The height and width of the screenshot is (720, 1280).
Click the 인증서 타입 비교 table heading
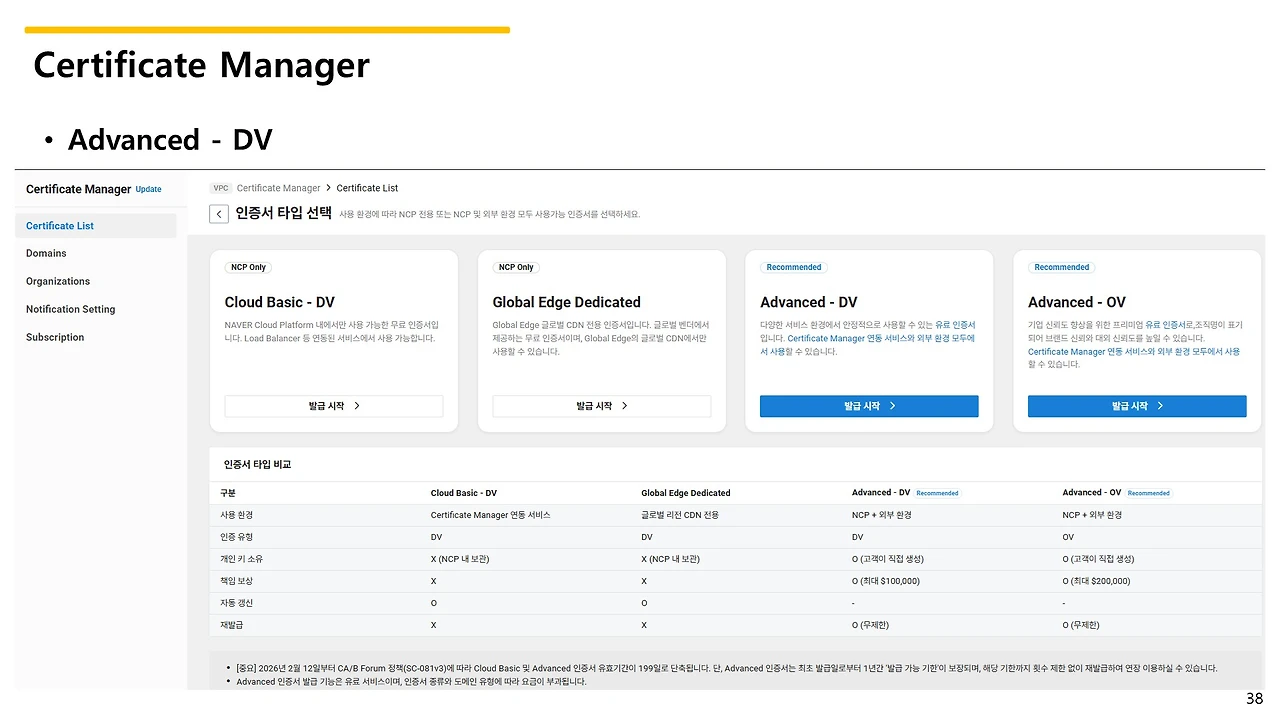[x=257, y=464]
